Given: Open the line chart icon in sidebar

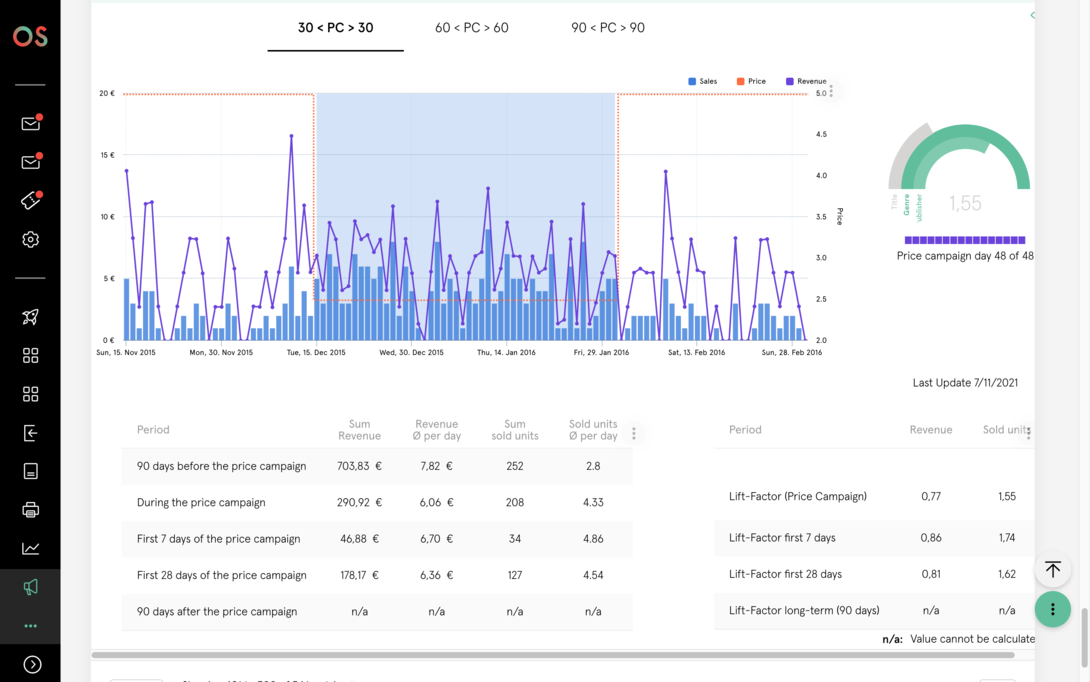Looking at the screenshot, I should click(30, 548).
